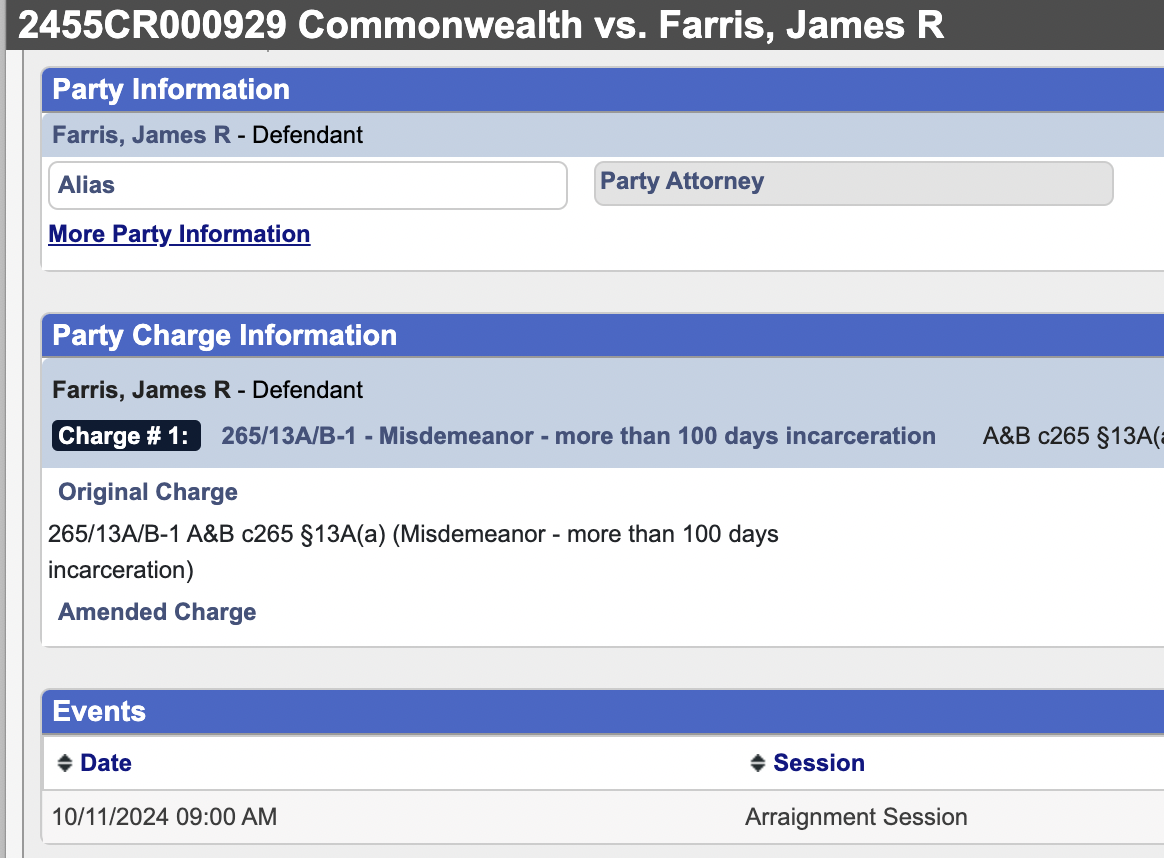
Task: Select the Party Attorney panel
Action: point(853,183)
